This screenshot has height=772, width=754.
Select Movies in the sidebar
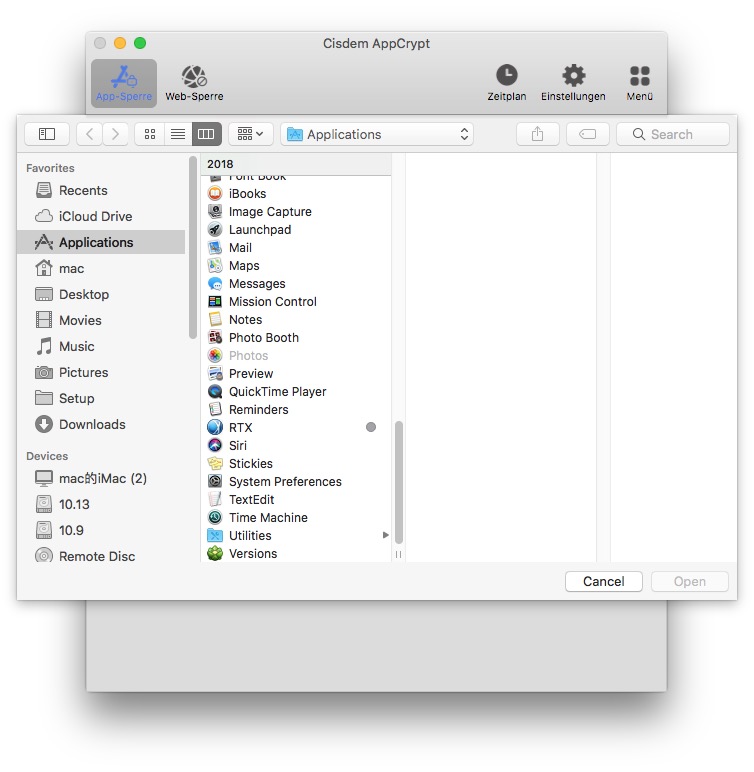(101, 320)
